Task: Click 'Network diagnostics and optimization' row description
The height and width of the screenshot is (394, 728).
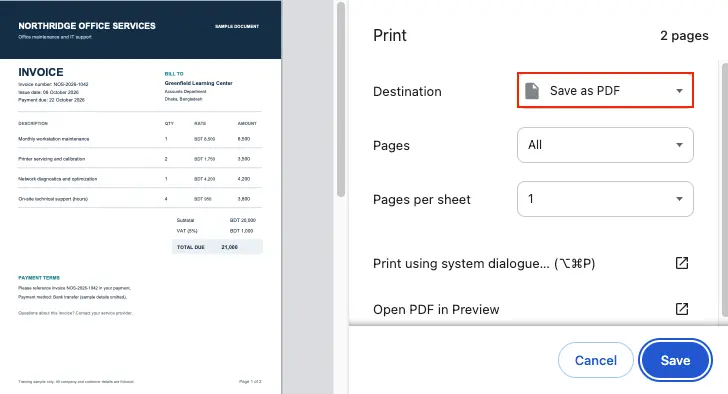Action: tap(58, 179)
